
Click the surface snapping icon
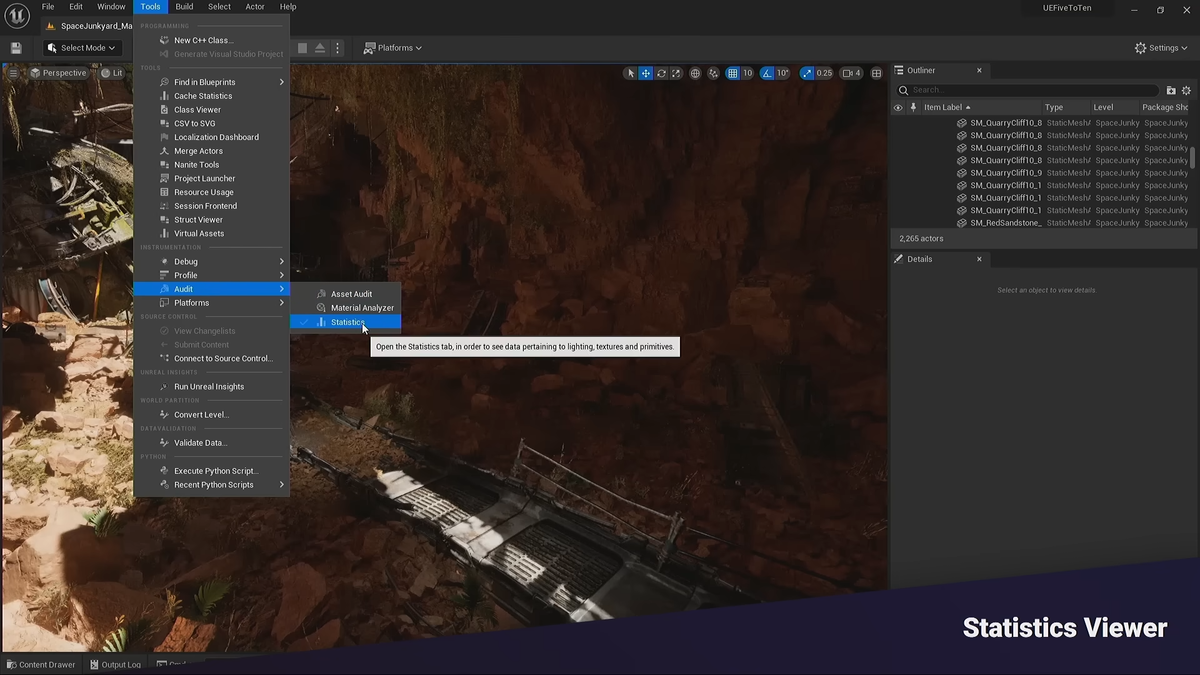(713, 73)
